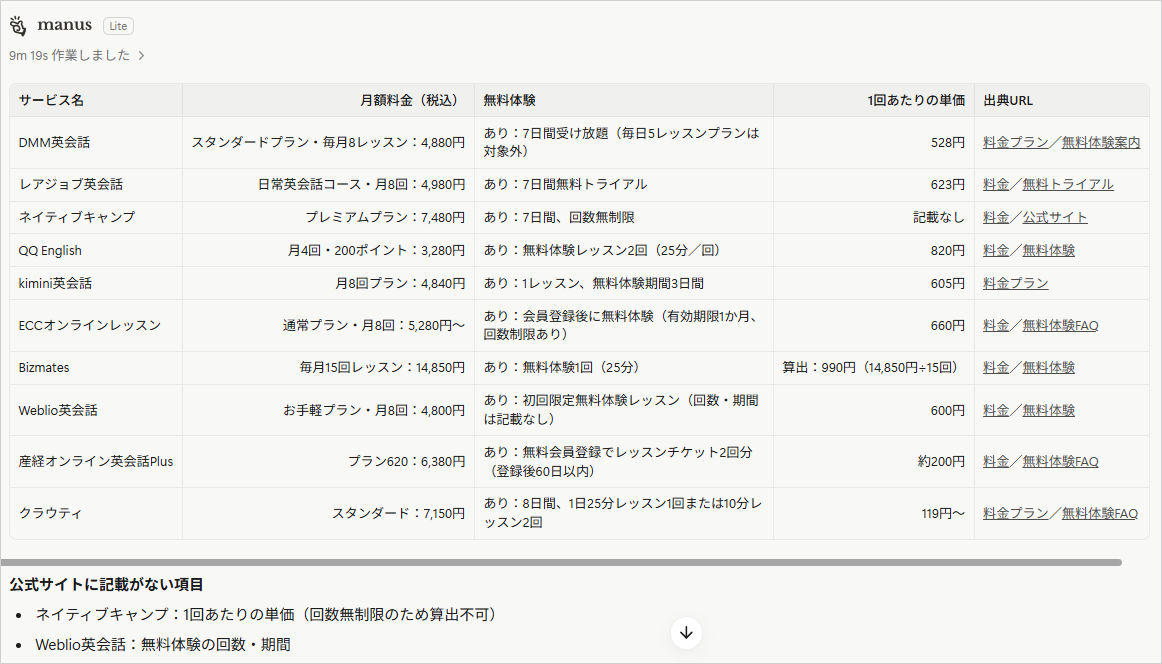Click the プラン620：6,380円 cell
Viewport: 1162px width, 664px height.
[328, 462]
